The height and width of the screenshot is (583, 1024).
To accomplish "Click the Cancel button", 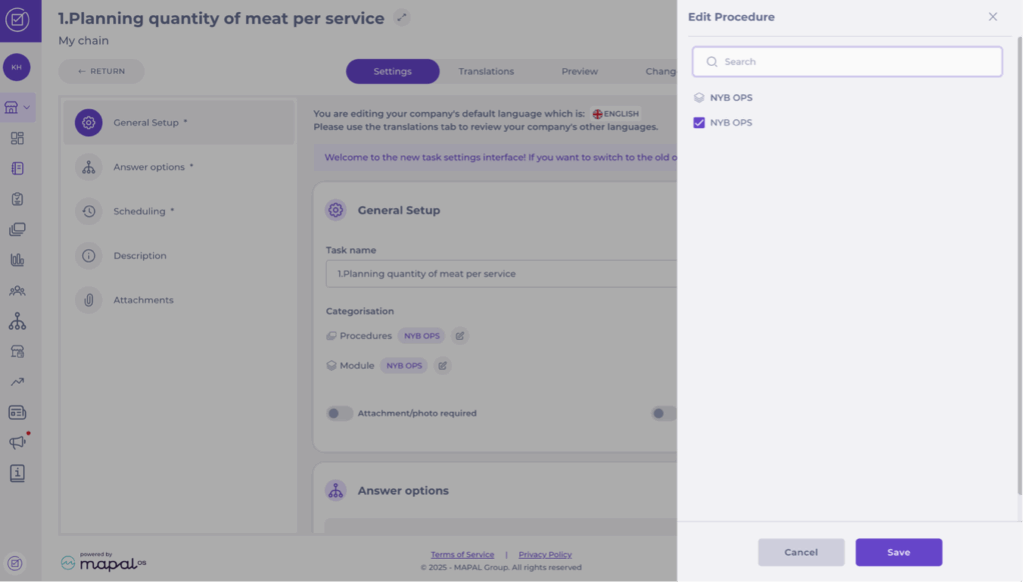I will click(801, 552).
